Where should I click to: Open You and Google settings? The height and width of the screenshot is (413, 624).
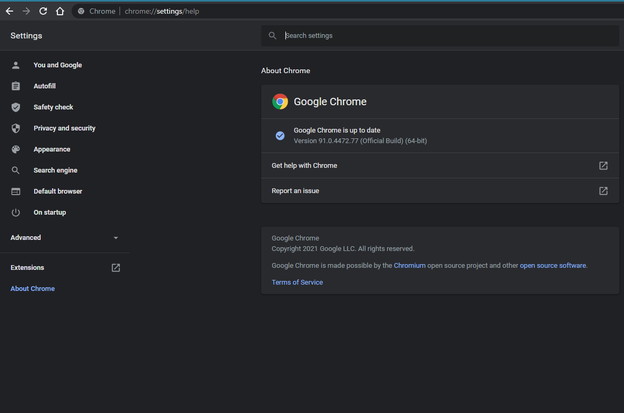(58, 65)
